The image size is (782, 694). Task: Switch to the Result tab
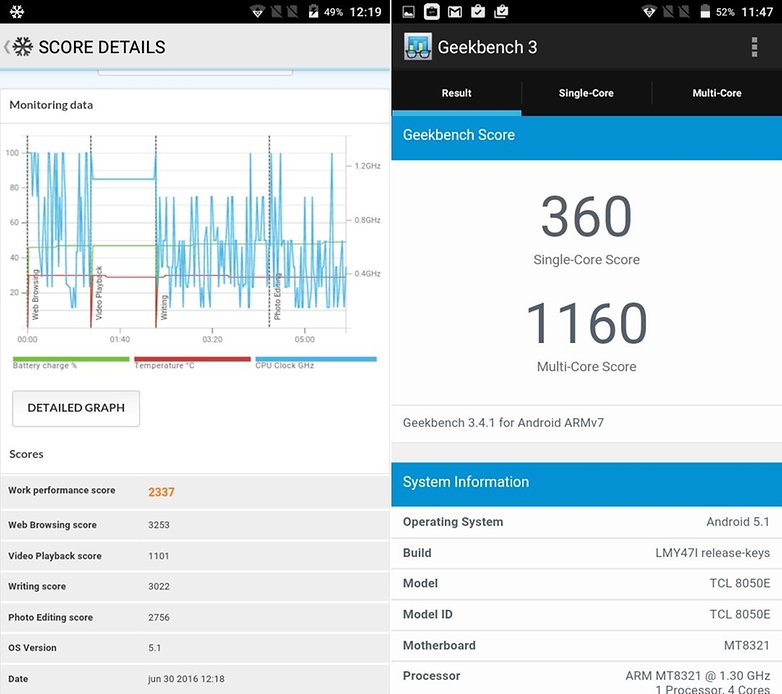pos(456,93)
